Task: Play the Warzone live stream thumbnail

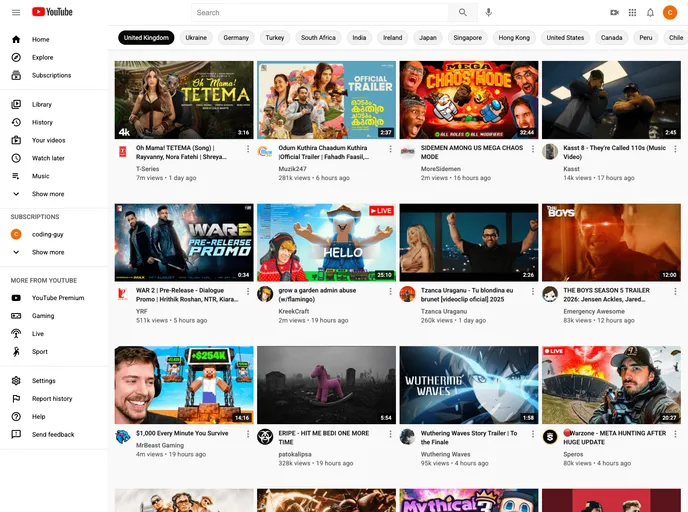Action: click(611, 385)
